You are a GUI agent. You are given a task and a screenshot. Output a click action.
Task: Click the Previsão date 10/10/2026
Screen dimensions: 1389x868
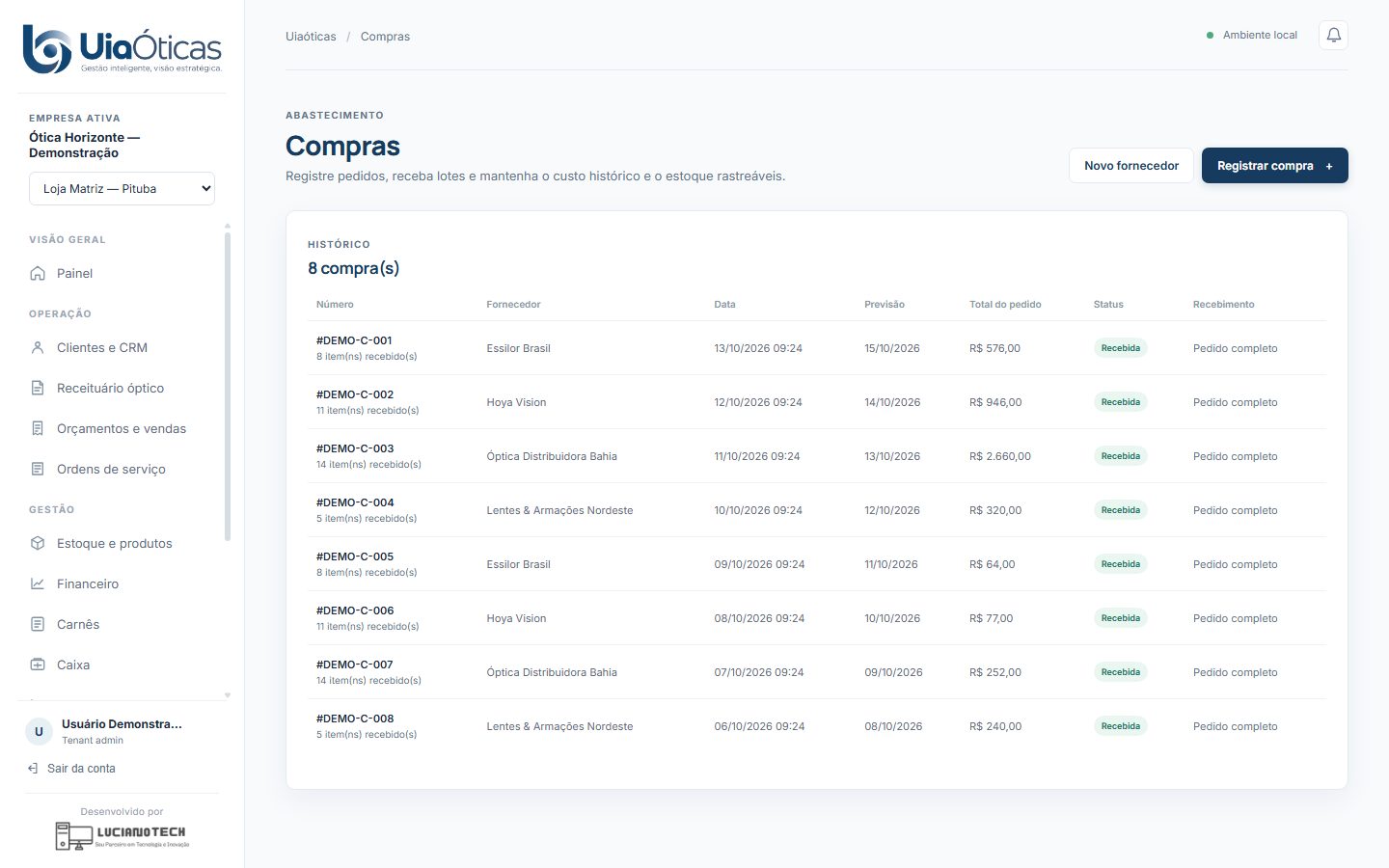coord(892,618)
